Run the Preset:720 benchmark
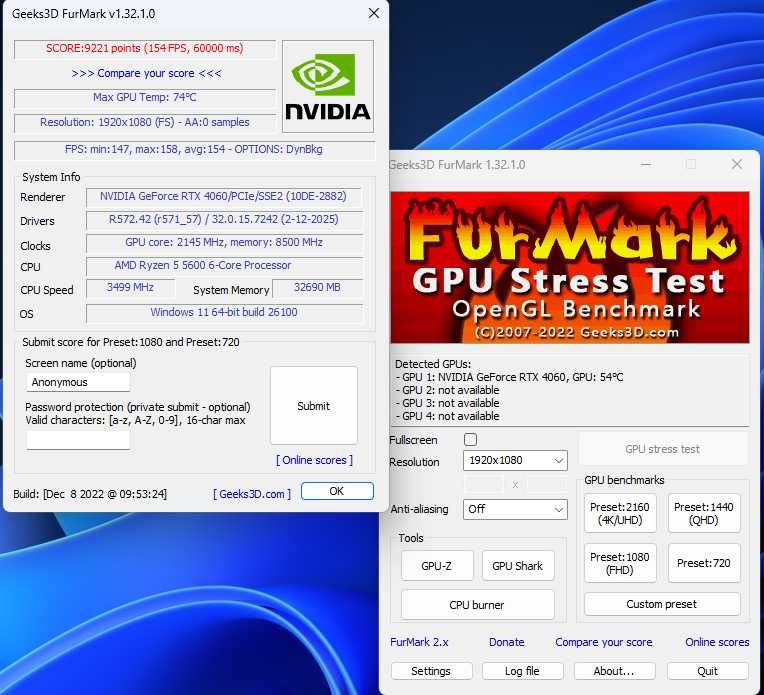This screenshot has width=764, height=695. tap(704, 563)
